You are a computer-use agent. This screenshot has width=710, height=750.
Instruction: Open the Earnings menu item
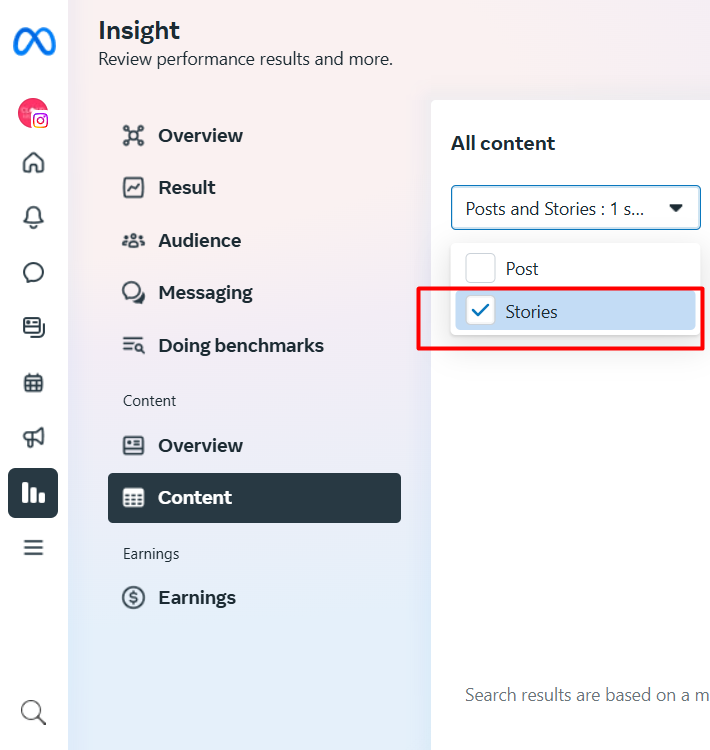point(254,598)
